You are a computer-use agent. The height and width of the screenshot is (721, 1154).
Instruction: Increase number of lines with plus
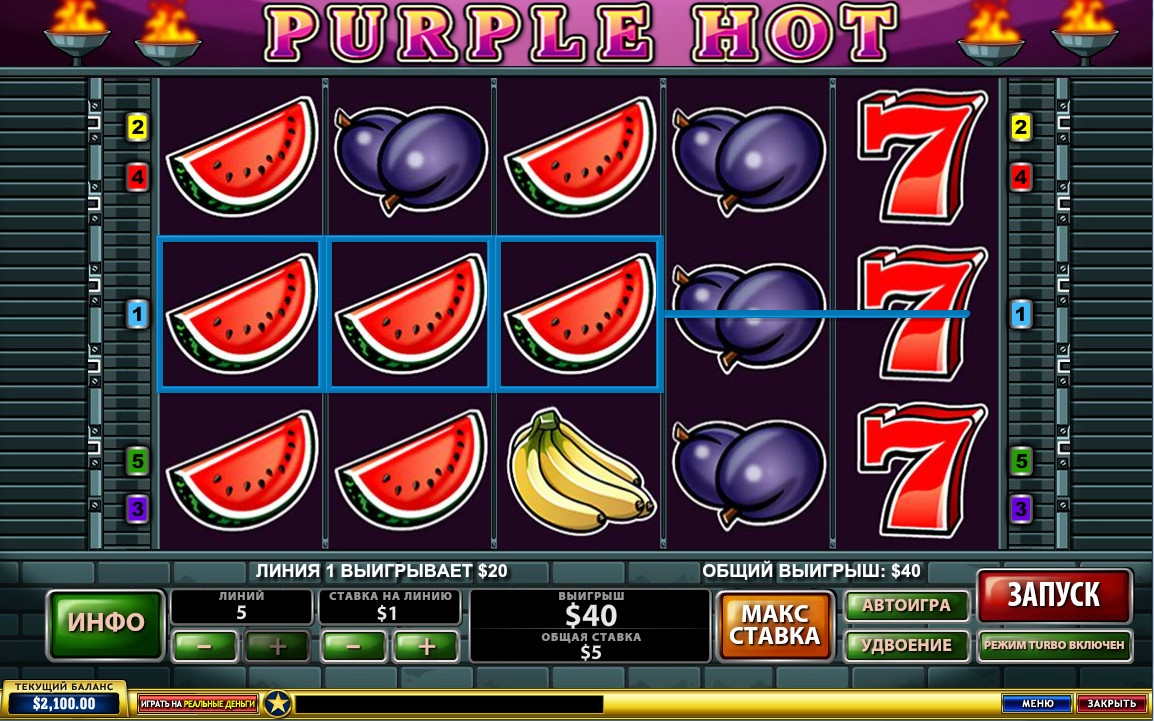point(277,647)
